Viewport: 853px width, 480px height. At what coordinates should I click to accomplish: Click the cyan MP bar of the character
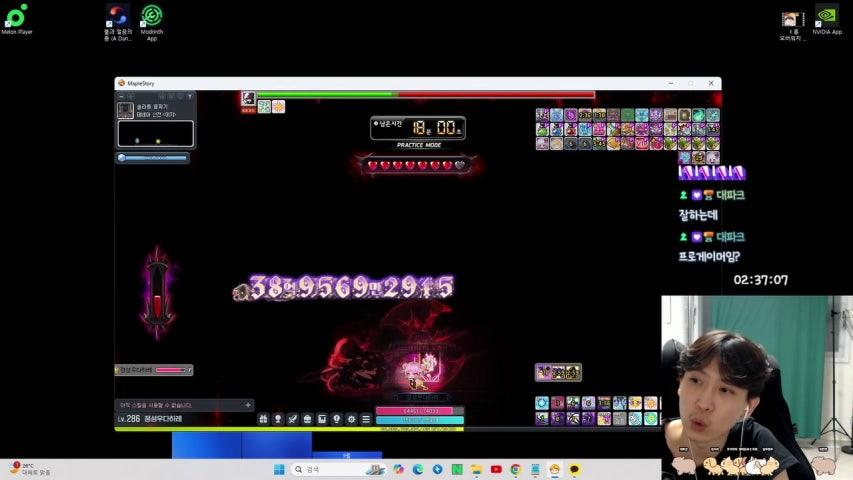pyautogui.click(x=420, y=420)
